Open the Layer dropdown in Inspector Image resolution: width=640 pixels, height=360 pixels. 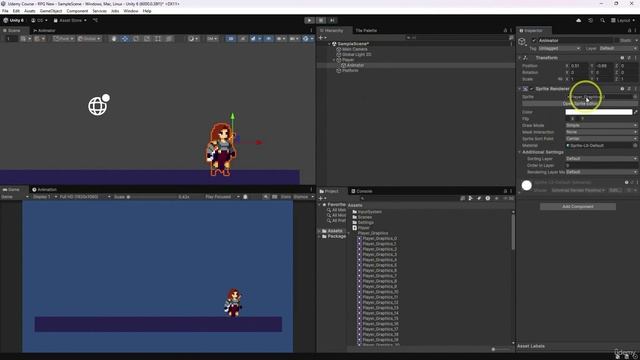[x=618, y=49]
